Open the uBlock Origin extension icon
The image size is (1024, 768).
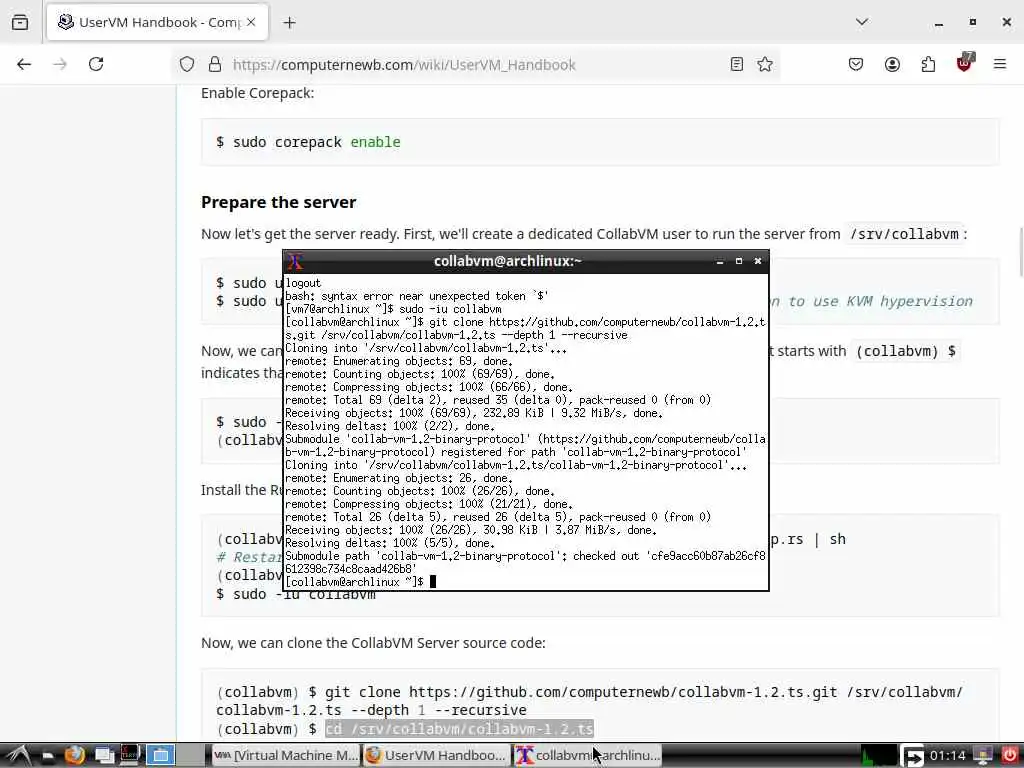click(x=965, y=63)
